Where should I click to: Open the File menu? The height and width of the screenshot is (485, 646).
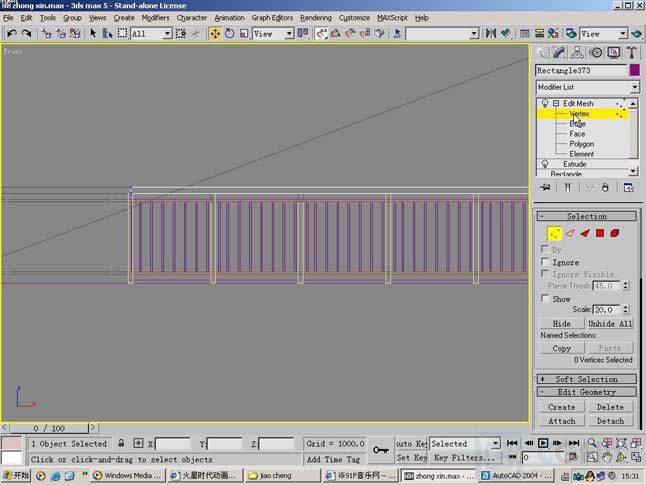8,18
